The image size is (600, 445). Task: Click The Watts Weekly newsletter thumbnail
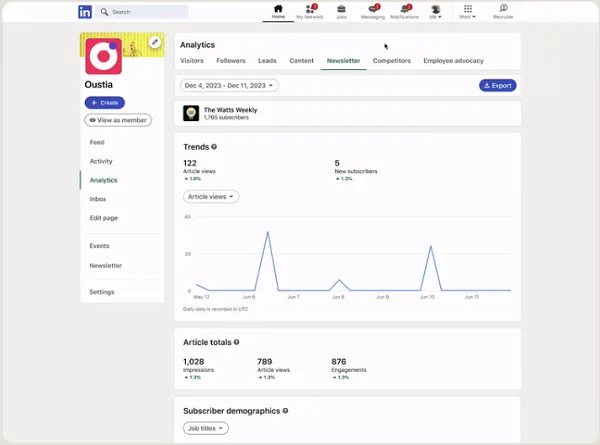tap(191, 113)
